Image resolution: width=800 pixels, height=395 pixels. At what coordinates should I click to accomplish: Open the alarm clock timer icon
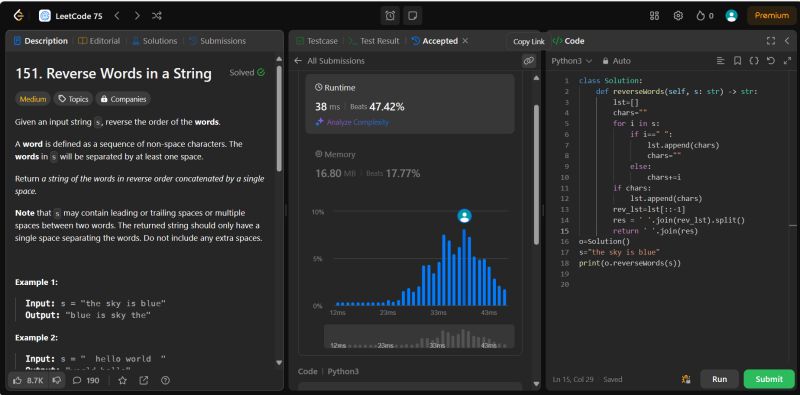(x=390, y=16)
